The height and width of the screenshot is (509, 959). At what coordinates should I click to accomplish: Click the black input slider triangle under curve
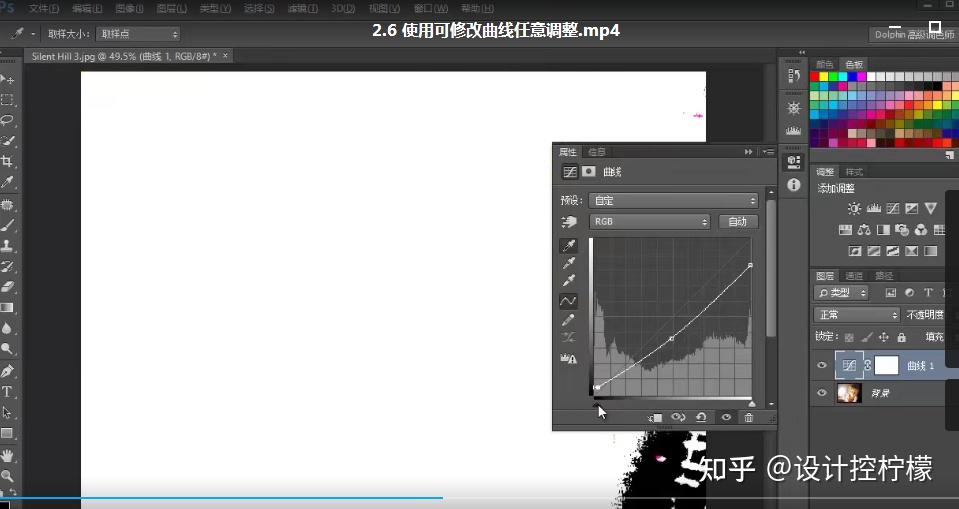(x=596, y=404)
